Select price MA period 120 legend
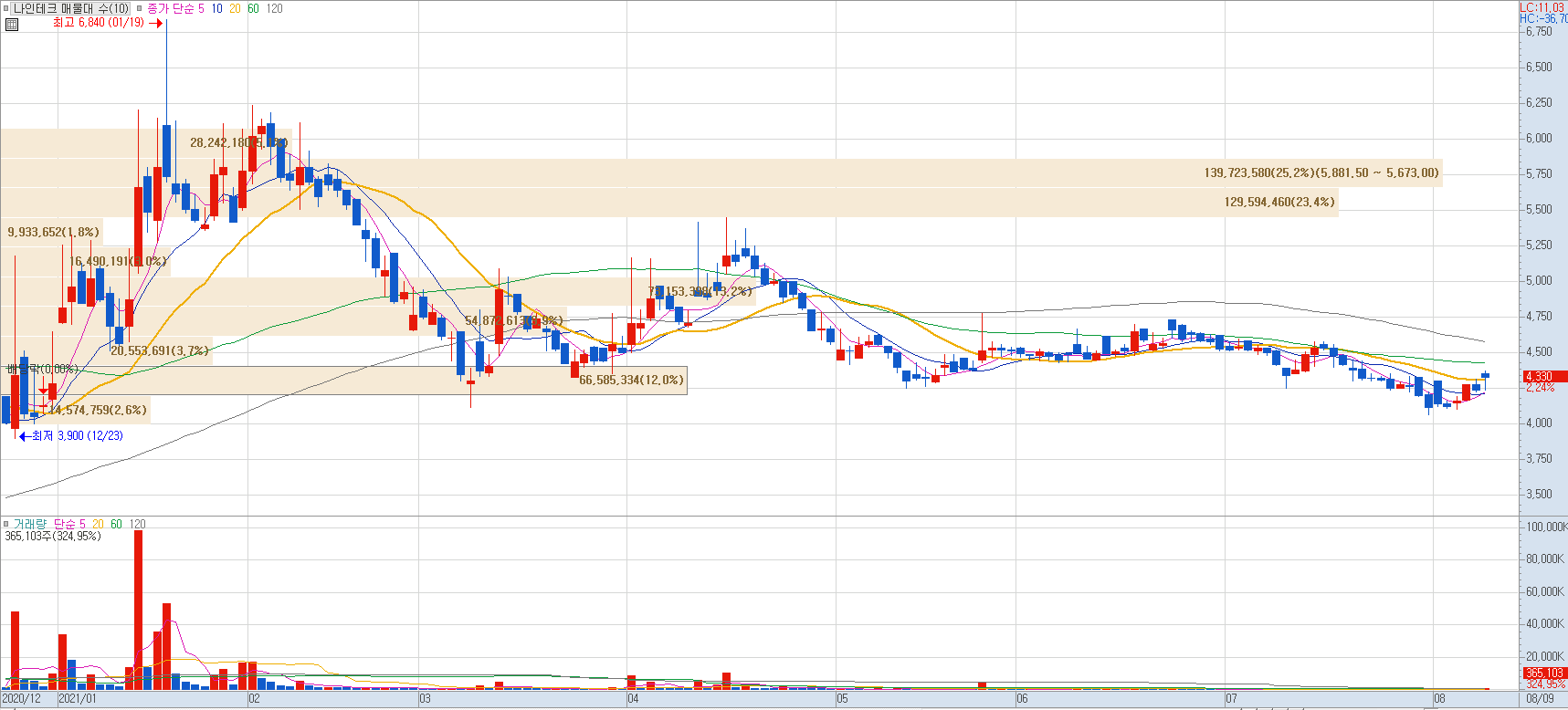 (274, 8)
